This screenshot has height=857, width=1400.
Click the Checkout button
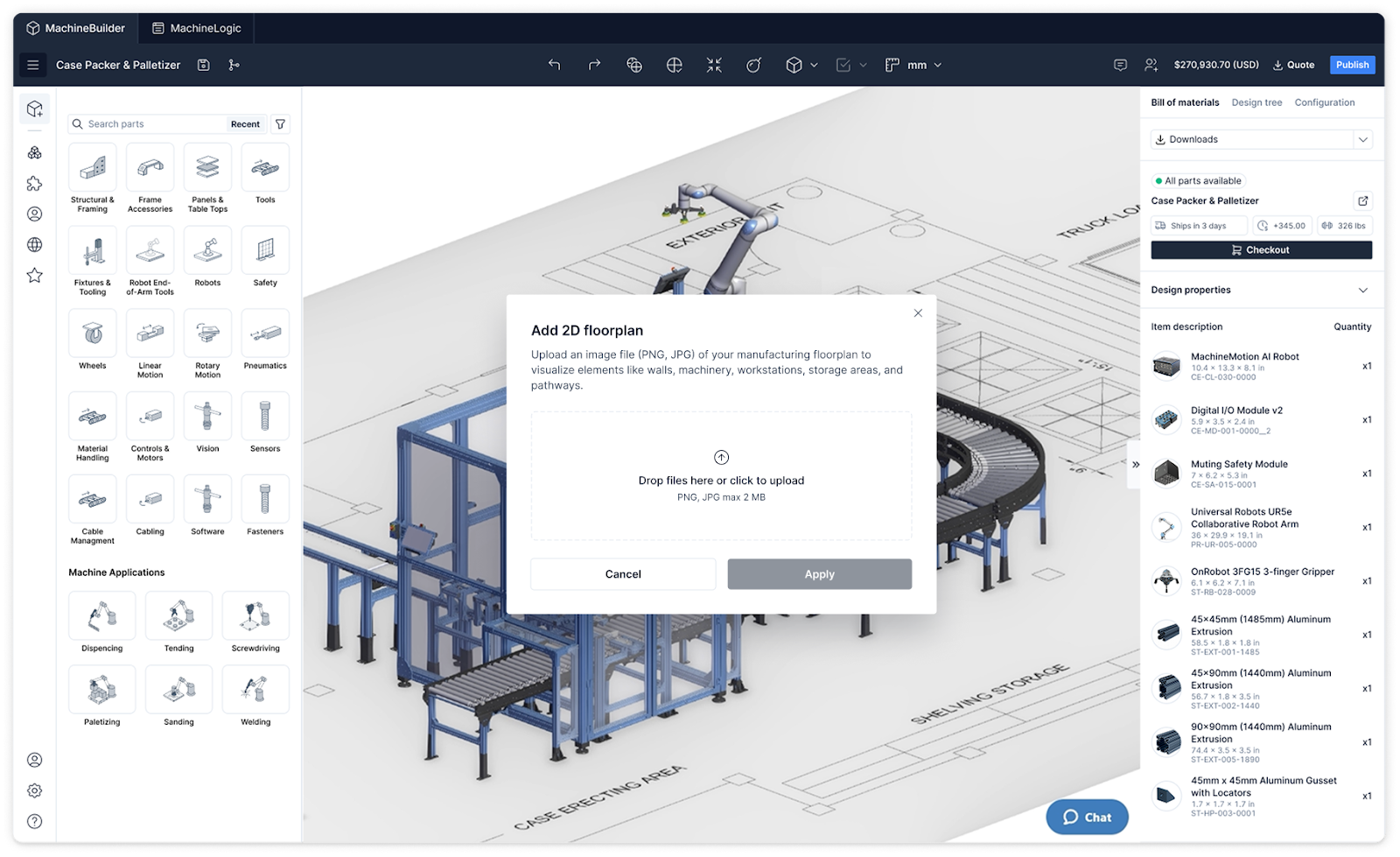pos(1261,250)
